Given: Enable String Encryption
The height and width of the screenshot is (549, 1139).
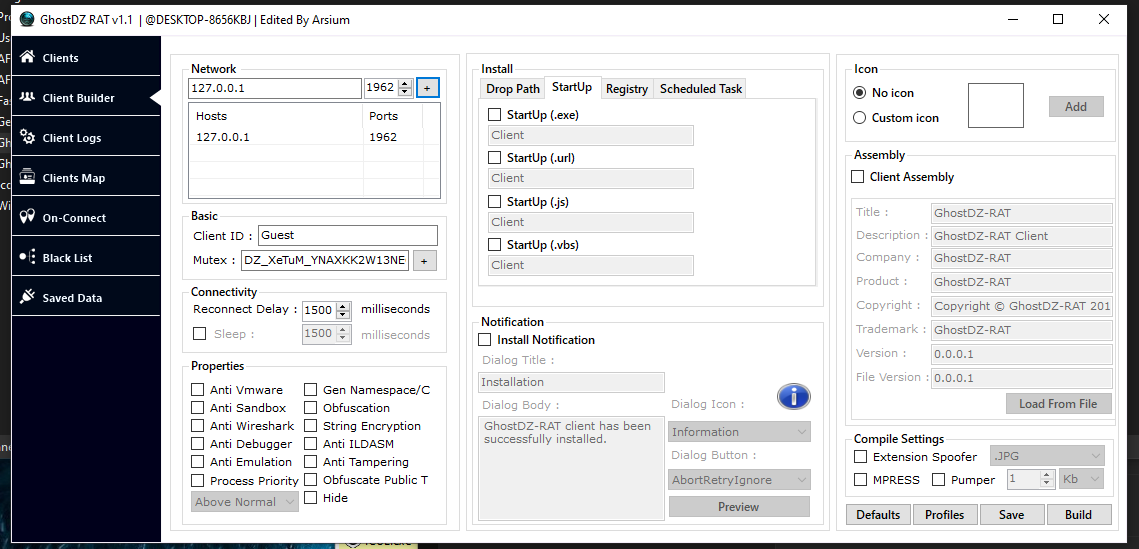Looking at the screenshot, I should (310, 426).
